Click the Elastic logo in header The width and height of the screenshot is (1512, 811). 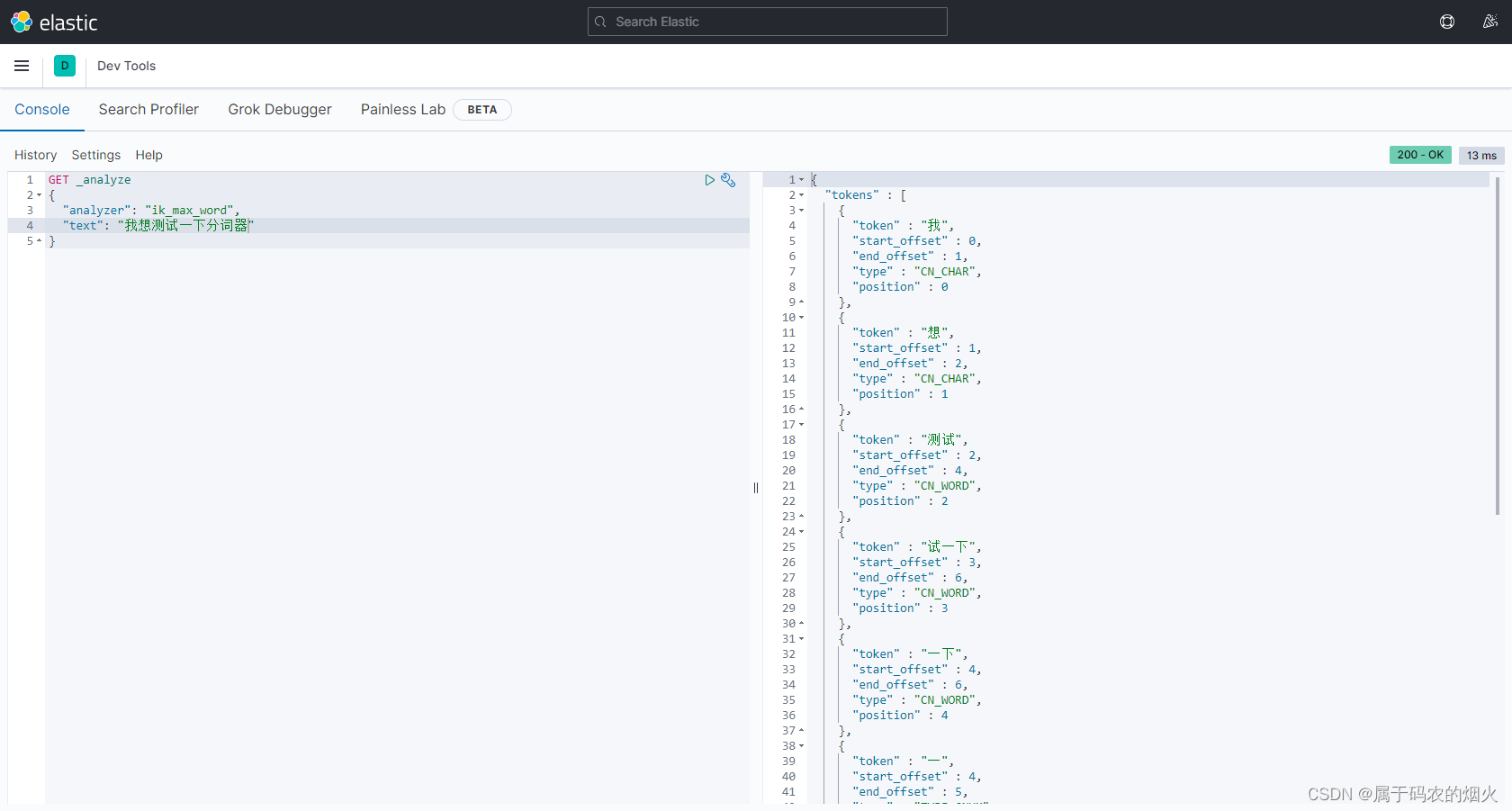coord(54,23)
